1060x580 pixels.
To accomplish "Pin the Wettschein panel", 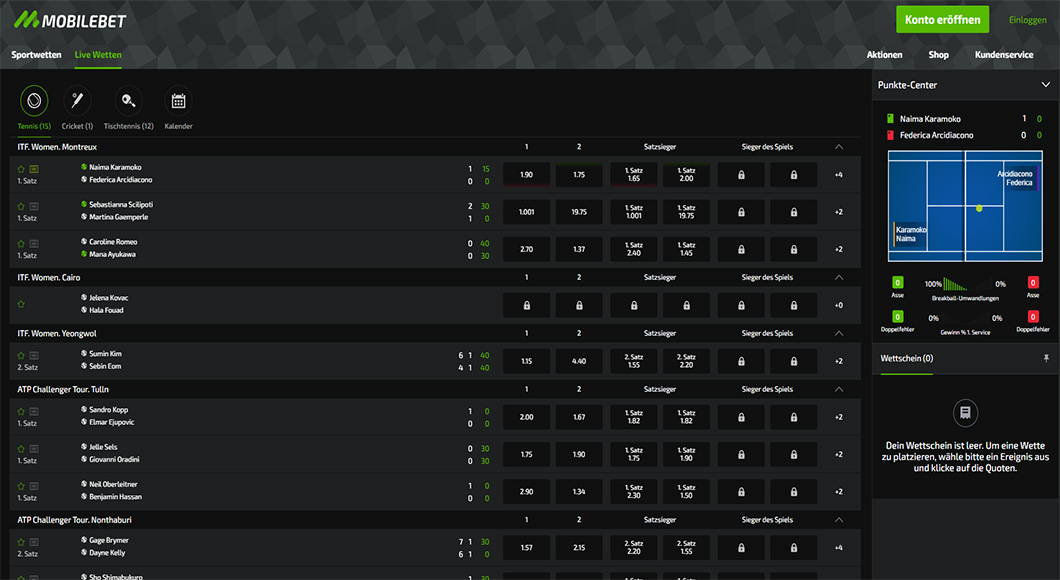I will [x=1046, y=358].
